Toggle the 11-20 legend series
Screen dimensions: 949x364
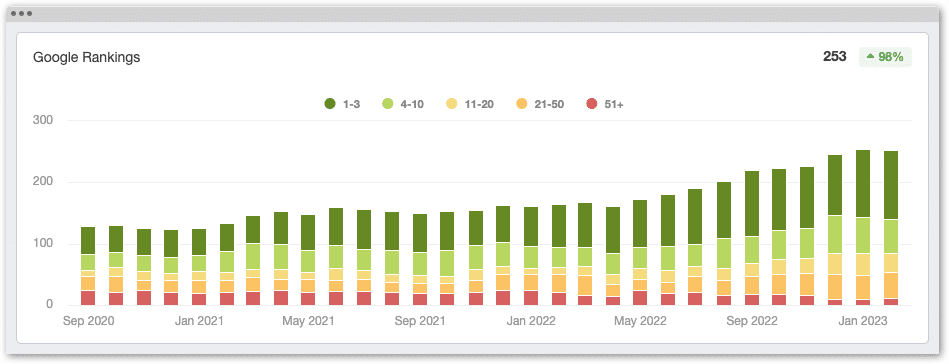click(x=470, y=104)
